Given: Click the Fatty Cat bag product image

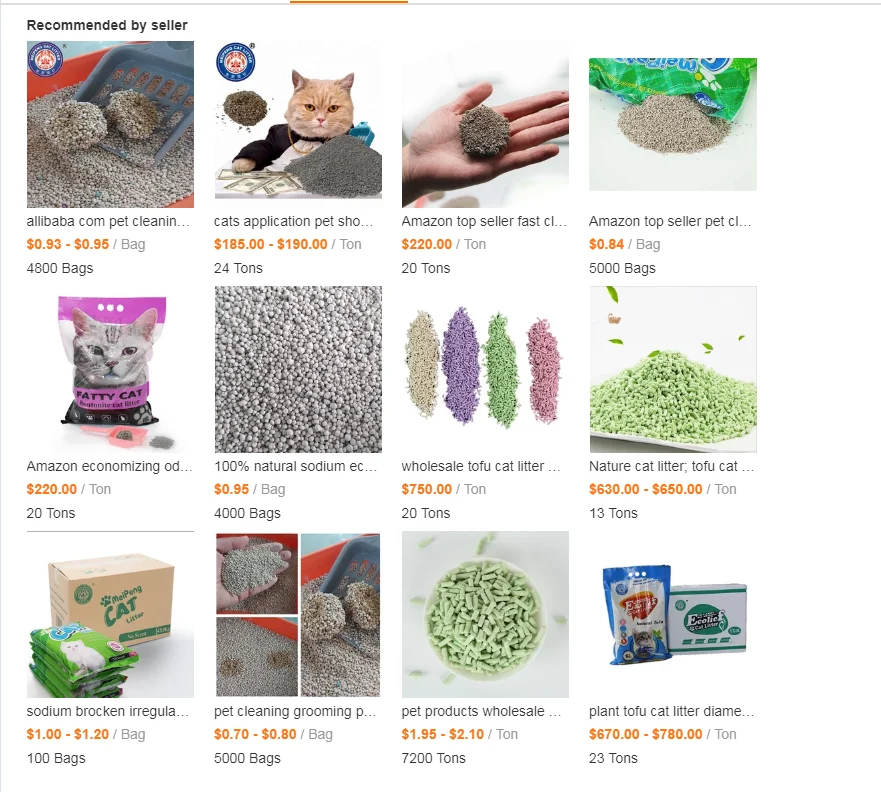Looking at the screenshot, I should coord(110,369).
